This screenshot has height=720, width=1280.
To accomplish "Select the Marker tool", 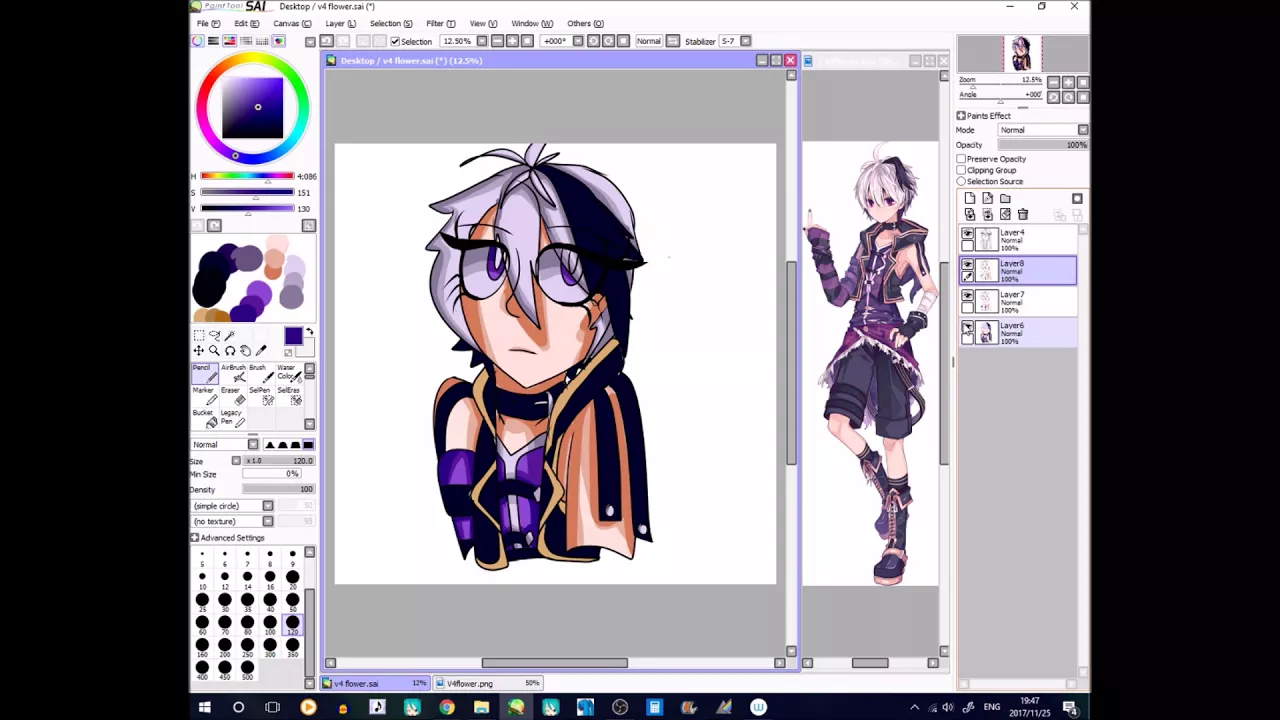I will 205,396.
